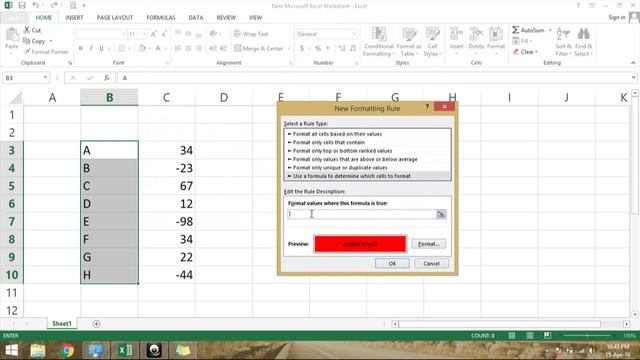Apply Percent Style format
640x360 pixels.
click(318, 48)
